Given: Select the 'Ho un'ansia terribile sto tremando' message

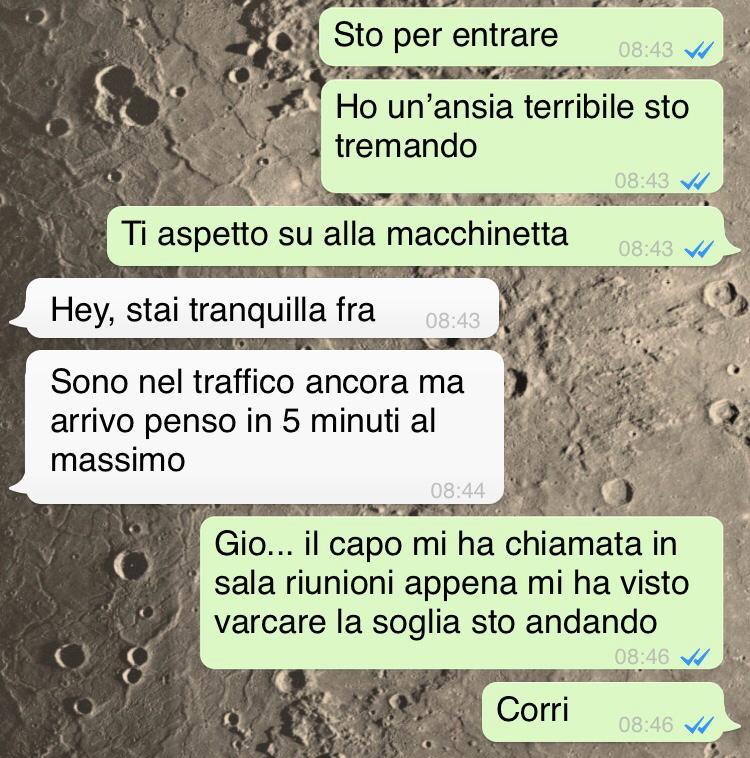Looking at the screenshot, I should coord(522,136).
